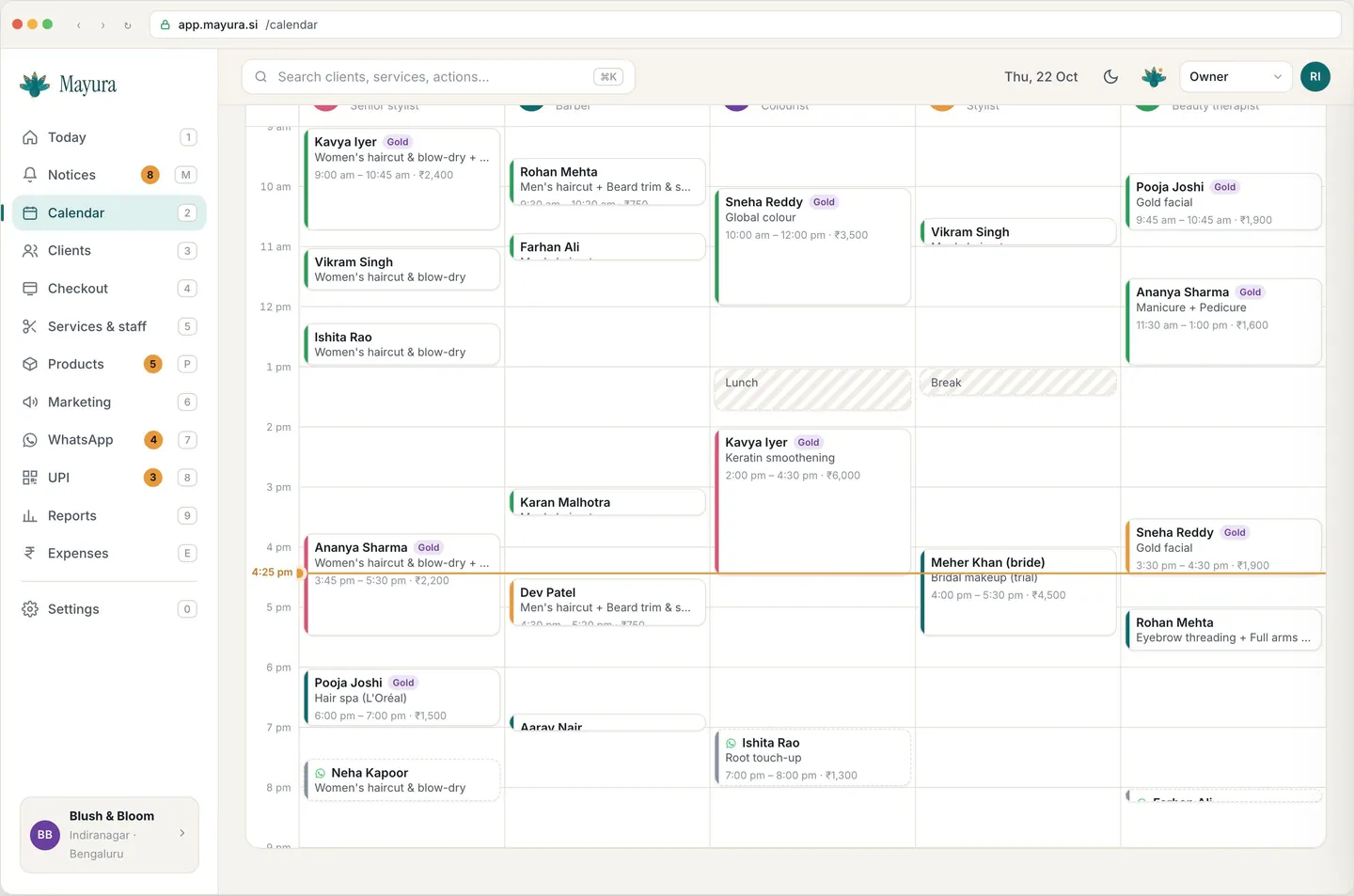The width and height of the screenshot is (1354, 896).
Task: Open the WhatsApp icon in sidebar
Action: coord(30,440)
